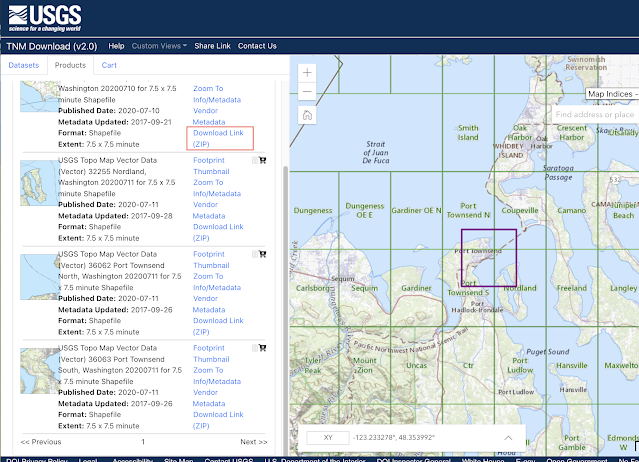Open Contact Us in the top bar
639x462 pixels.
click(257, 46)
